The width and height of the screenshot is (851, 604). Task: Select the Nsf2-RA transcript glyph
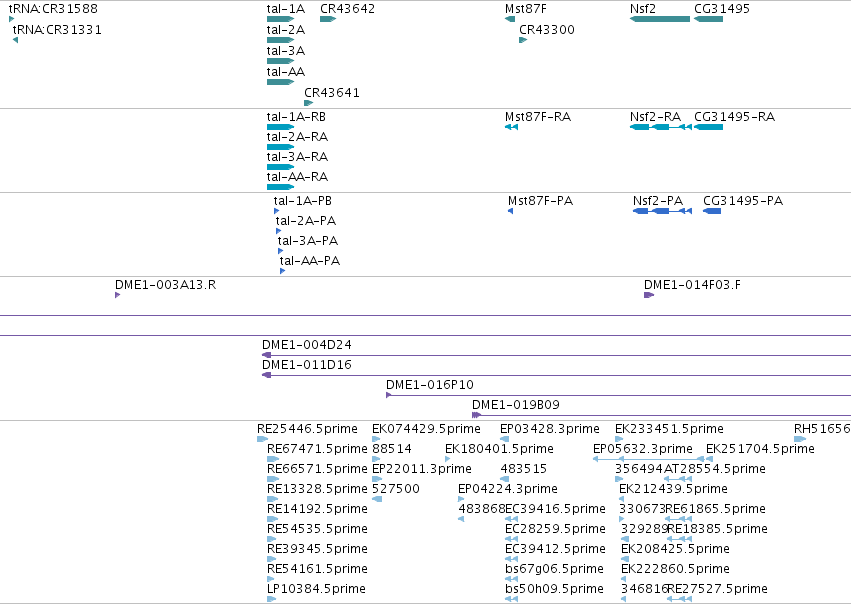[x=661, y=127]
